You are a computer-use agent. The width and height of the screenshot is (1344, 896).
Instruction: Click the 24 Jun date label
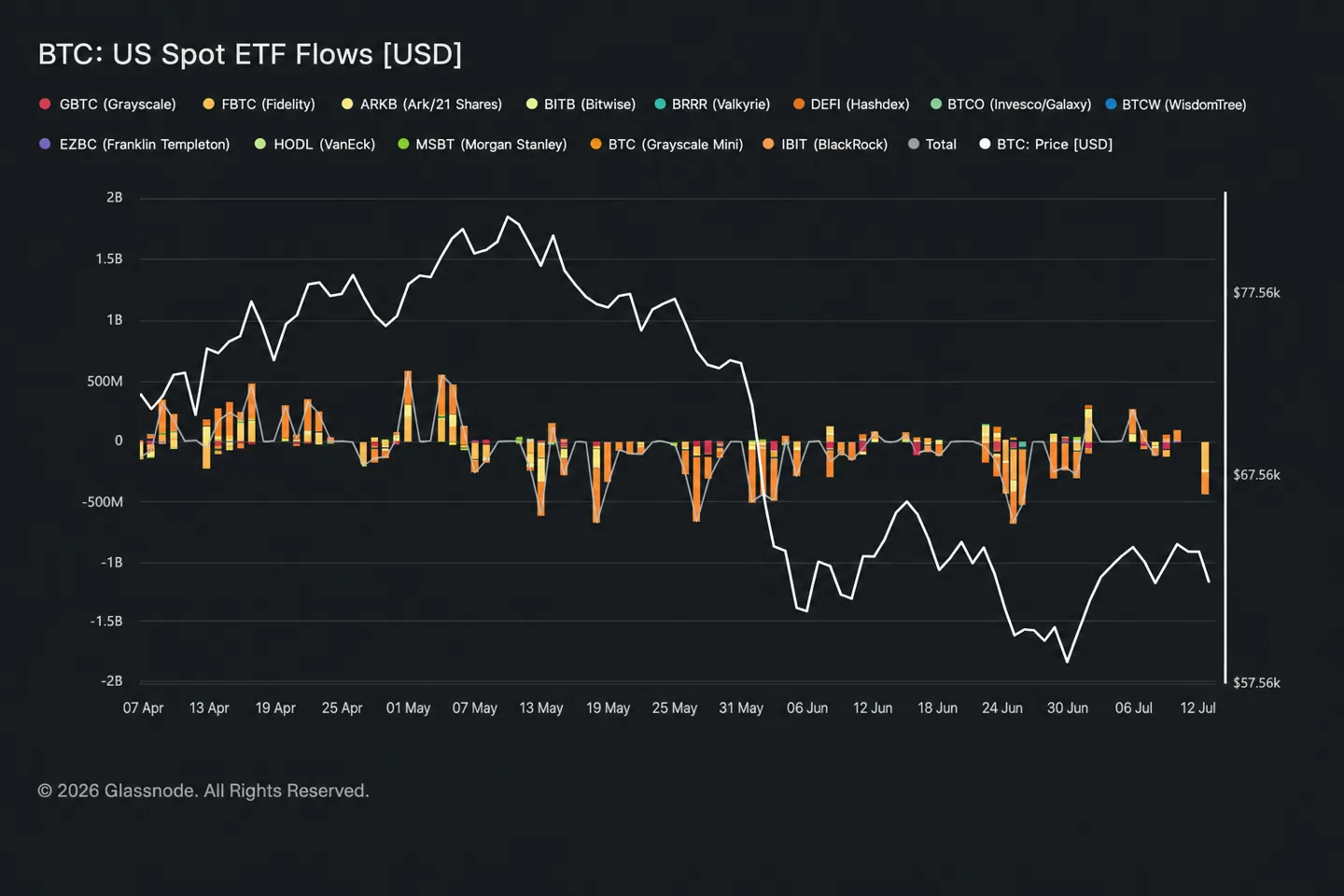pyautogui.click(x=1002, y=708)
